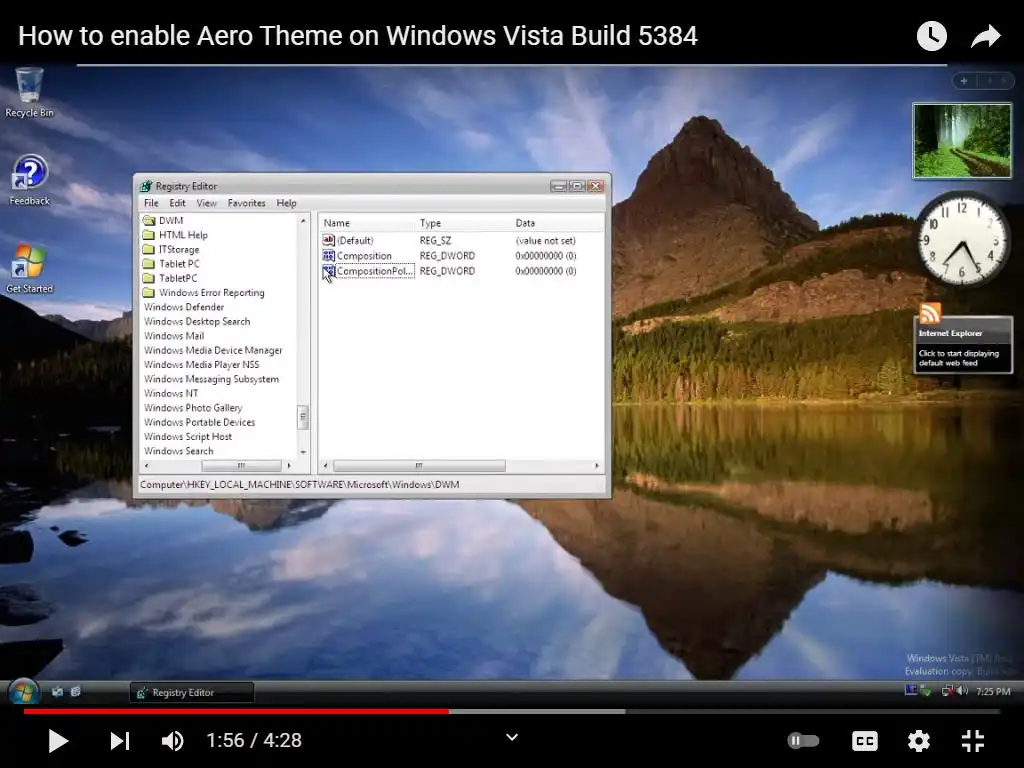
Task: Select the Windows Photo Gallery key
Action: (x=193, y=408)
